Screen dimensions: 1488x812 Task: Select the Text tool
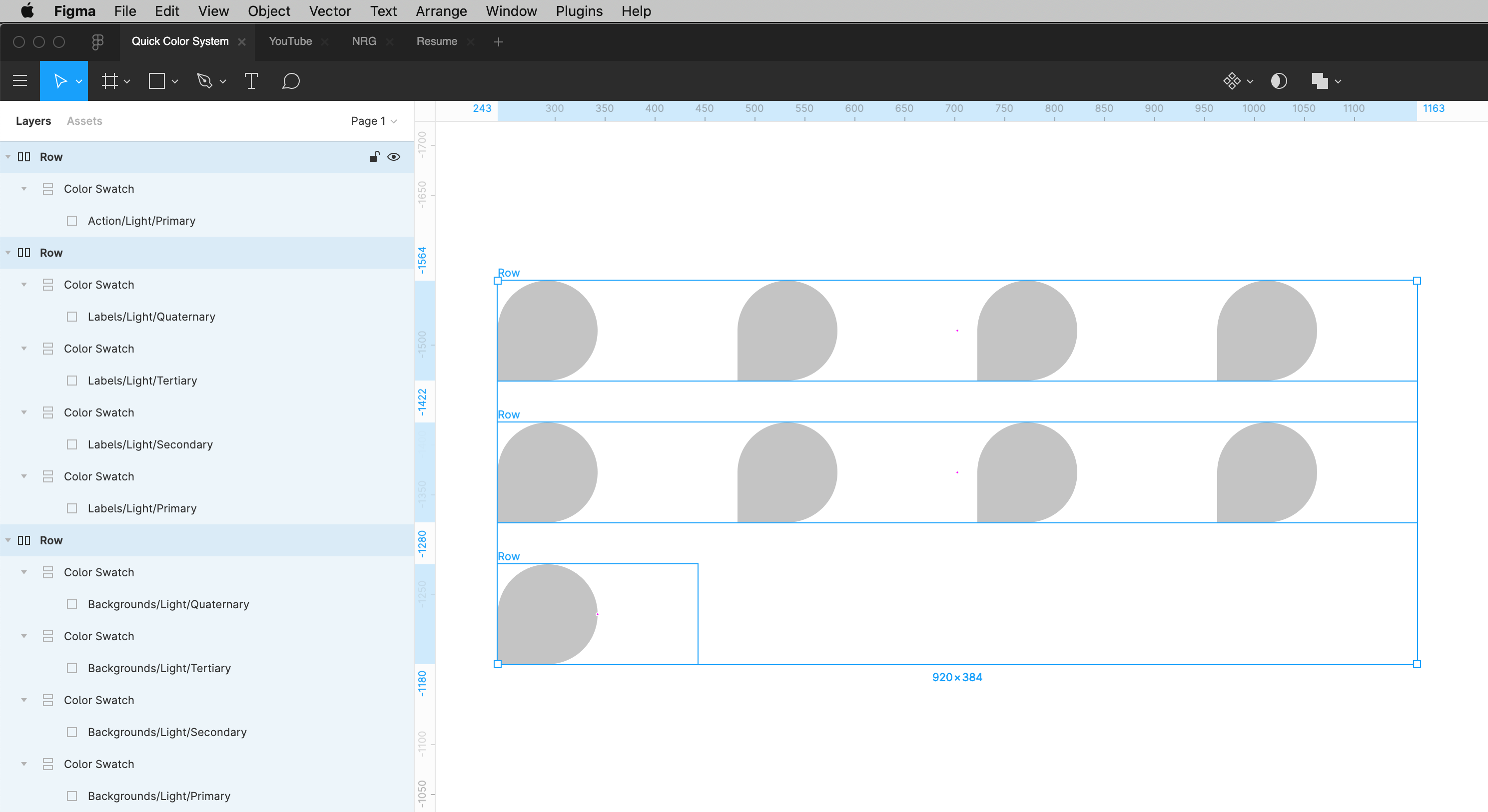251,81
